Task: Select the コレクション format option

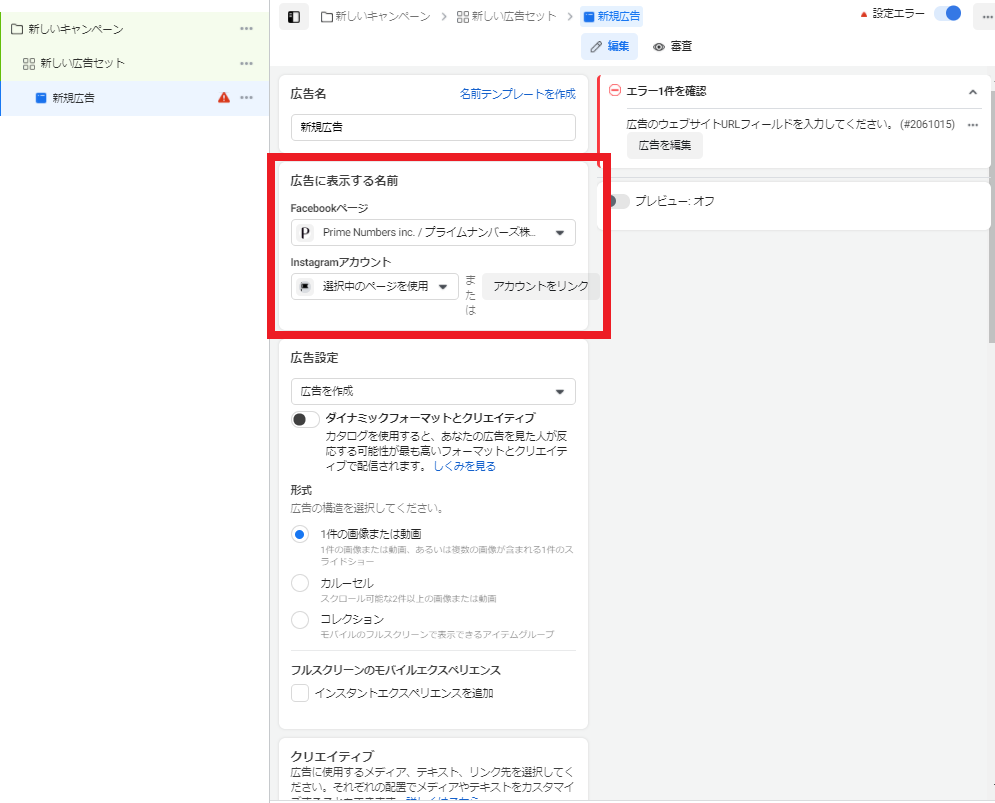Action: pos(300,620)
